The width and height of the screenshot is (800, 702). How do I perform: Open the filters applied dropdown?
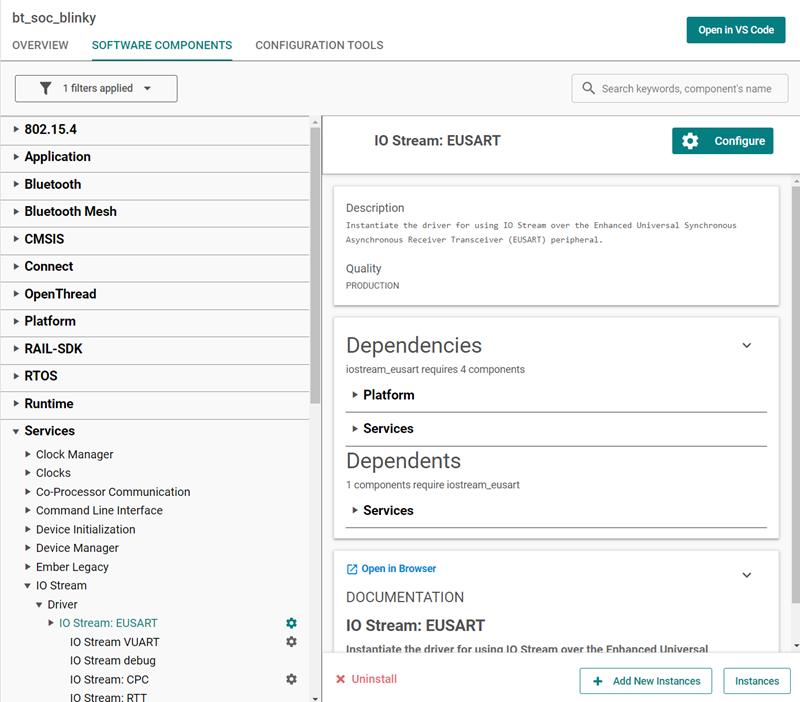tap(96, 88)
